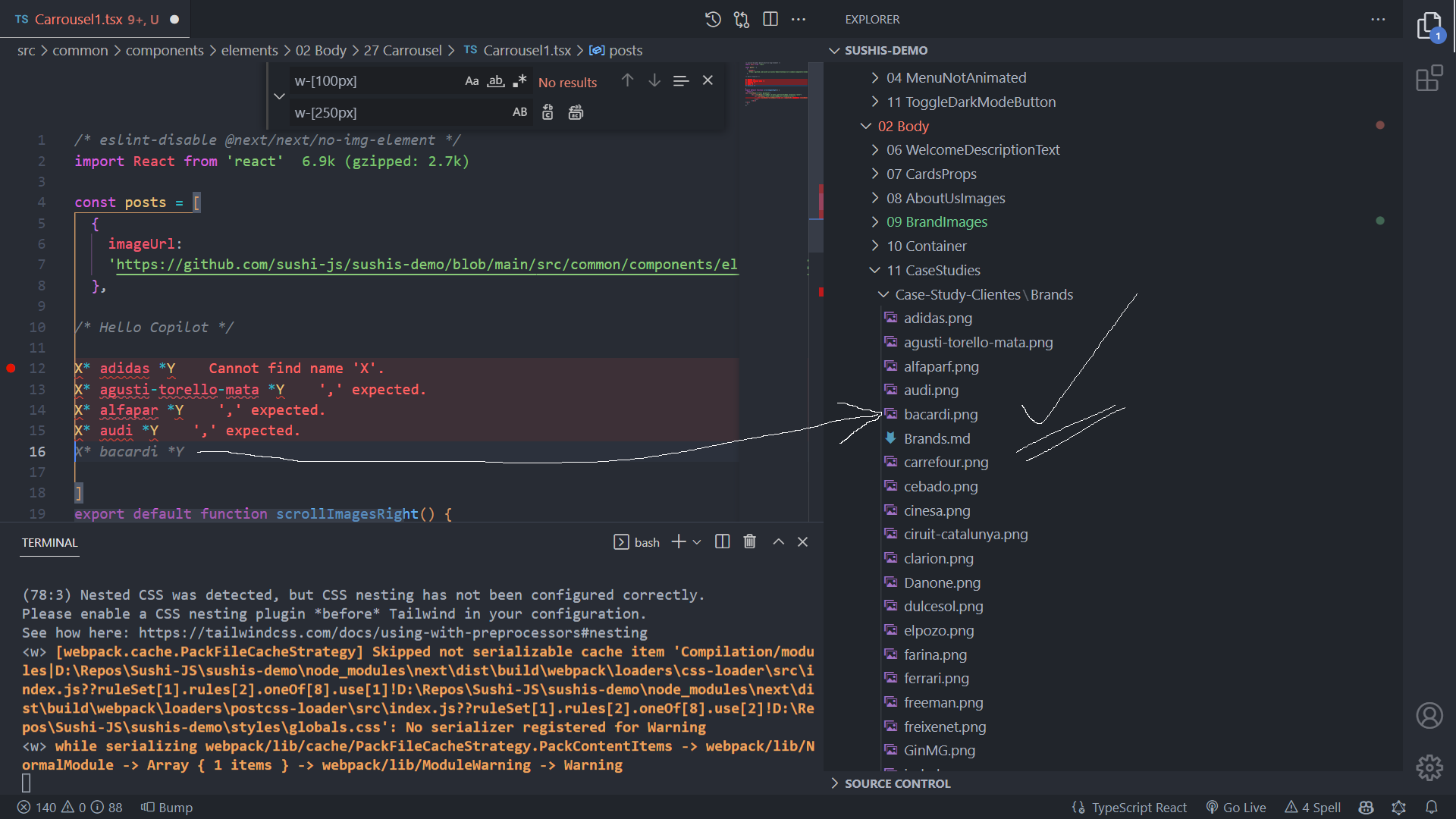Open the Copilot status icon
1456x819 pixels.
(x=1366, y=808)
